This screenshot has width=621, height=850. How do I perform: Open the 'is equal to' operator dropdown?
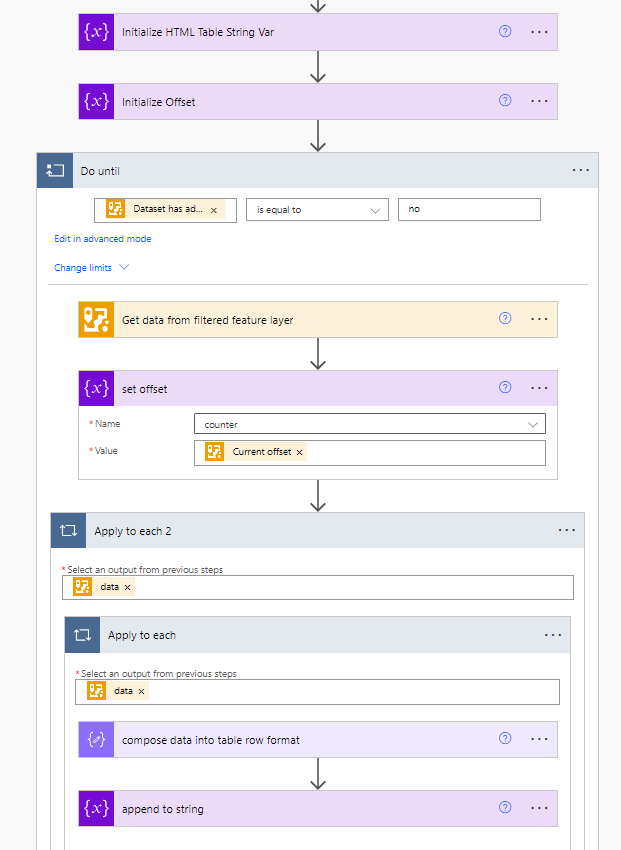[x=317, y=210]
